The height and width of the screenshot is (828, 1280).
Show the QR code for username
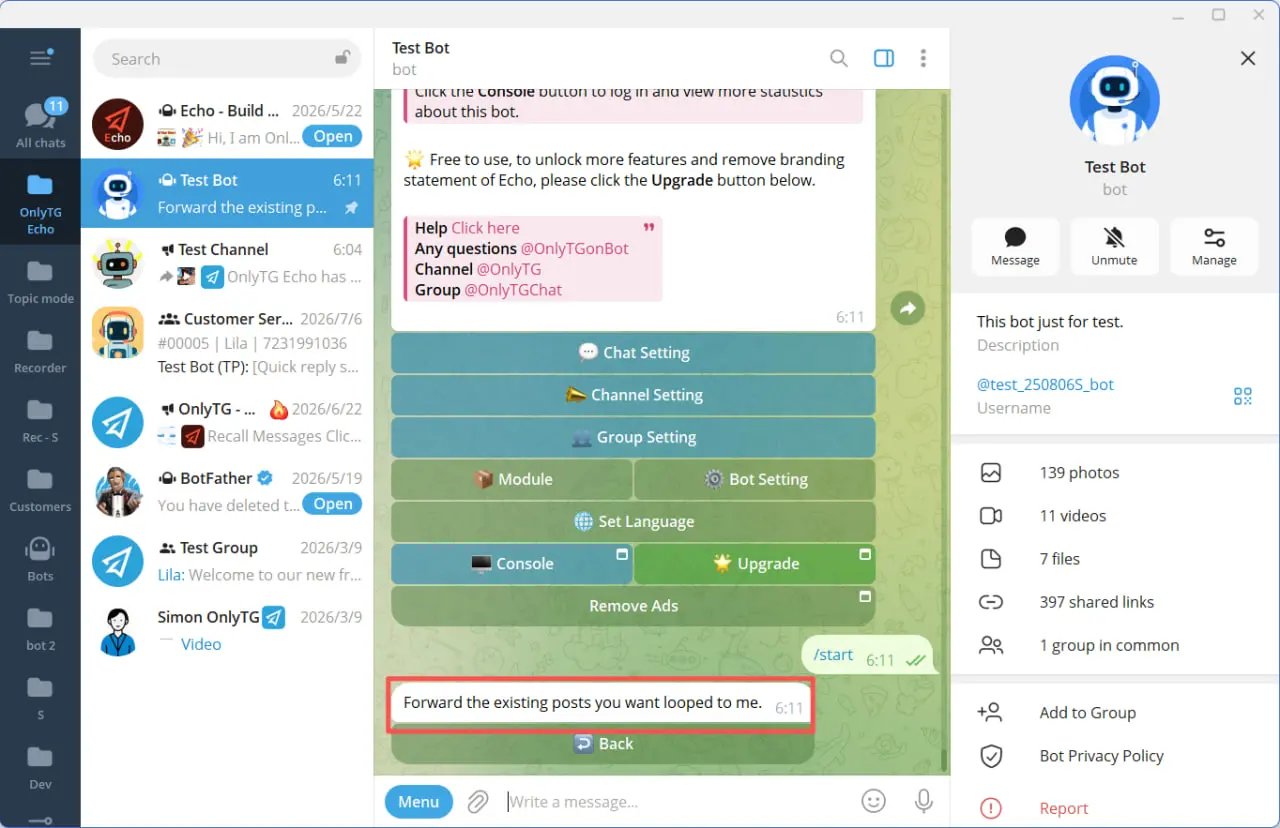point(1243,396)
